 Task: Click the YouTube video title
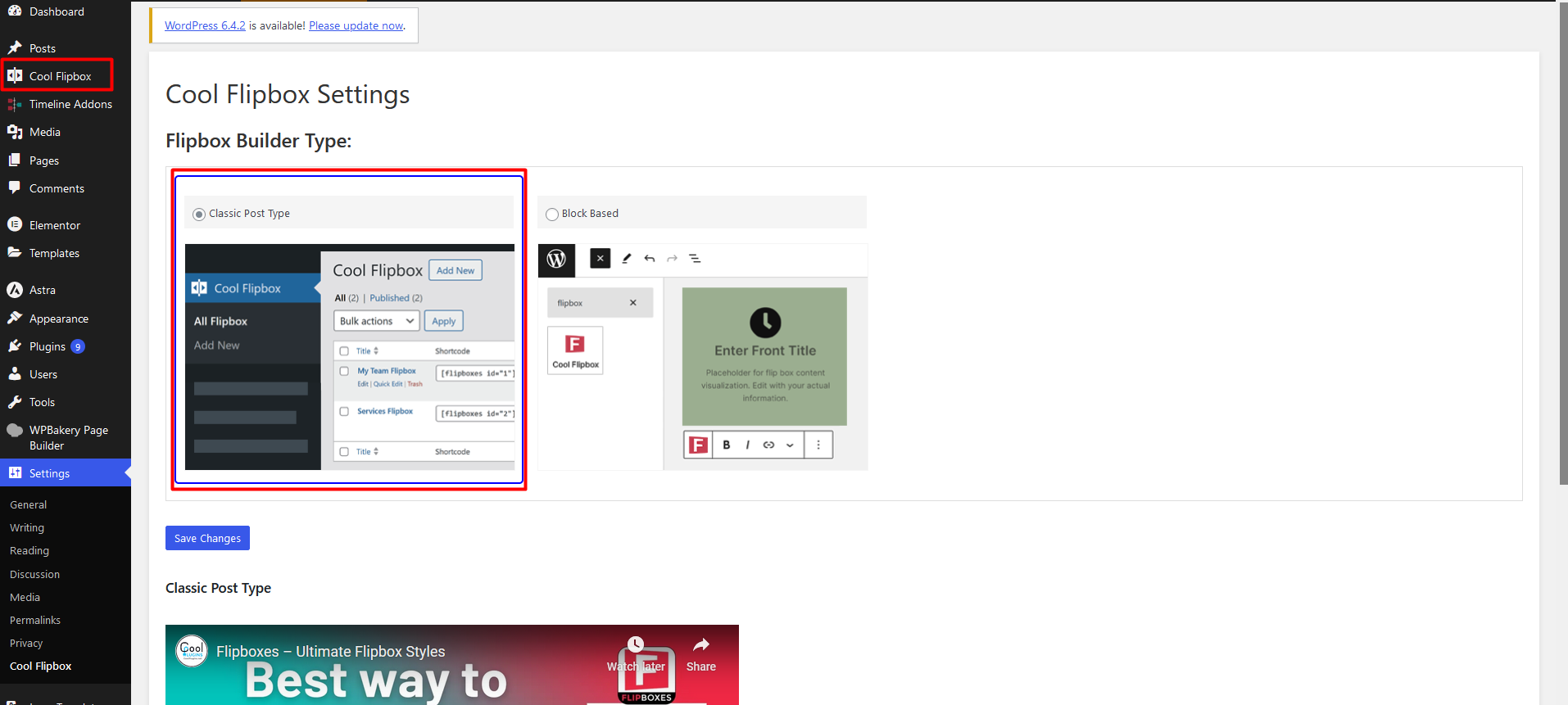(330, 651)
